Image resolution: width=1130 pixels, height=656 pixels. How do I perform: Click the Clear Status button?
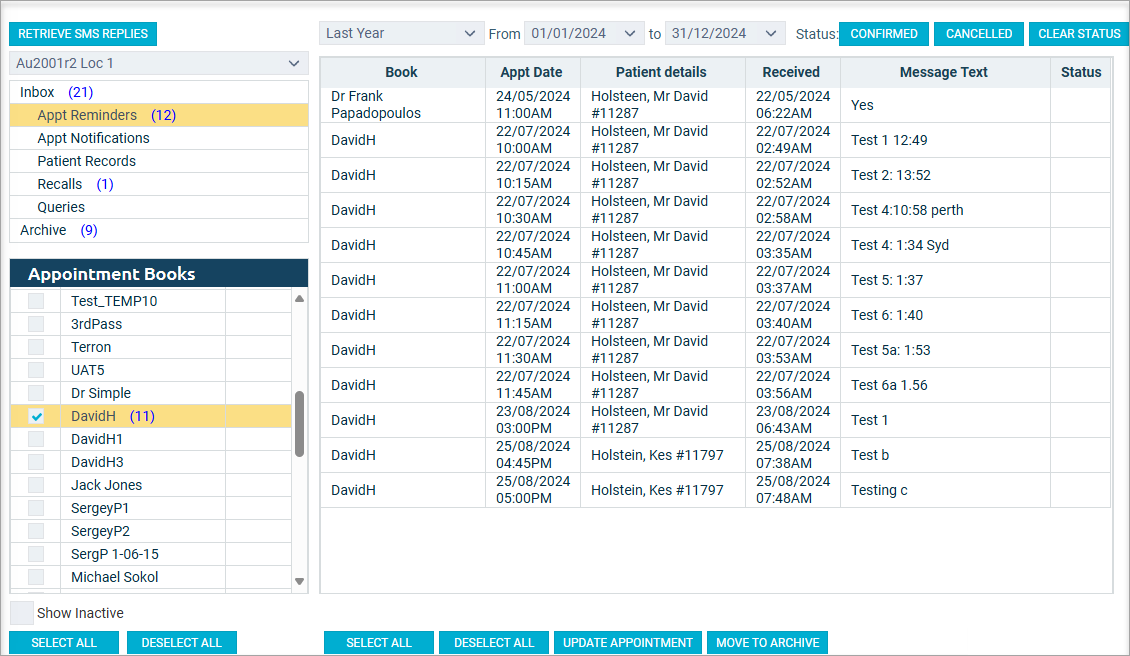[x=1079, y=34]
